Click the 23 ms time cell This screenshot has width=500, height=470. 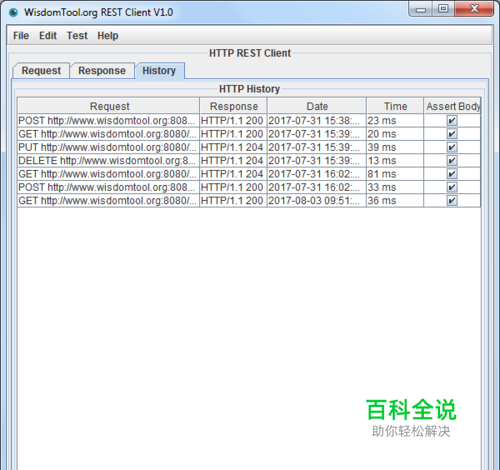pyautogui.click(x=395, y=121)
